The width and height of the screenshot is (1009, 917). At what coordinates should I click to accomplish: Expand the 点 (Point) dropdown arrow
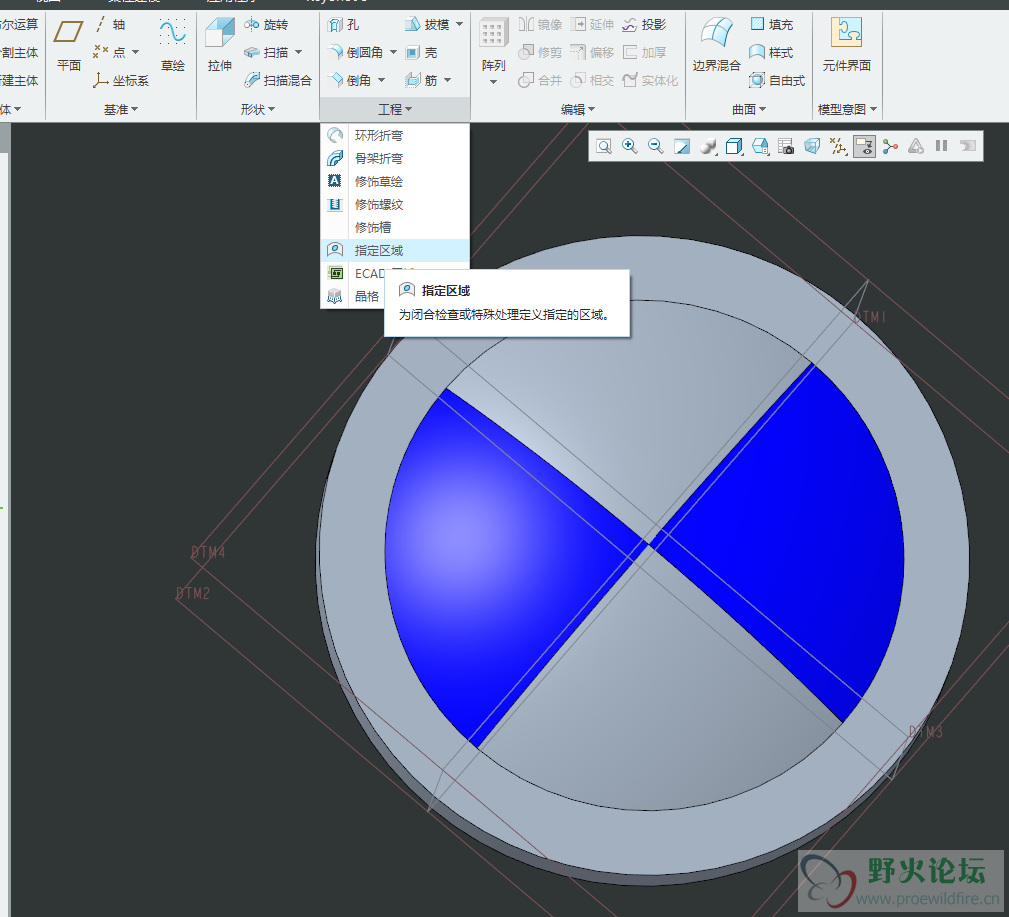coord(135,52)
